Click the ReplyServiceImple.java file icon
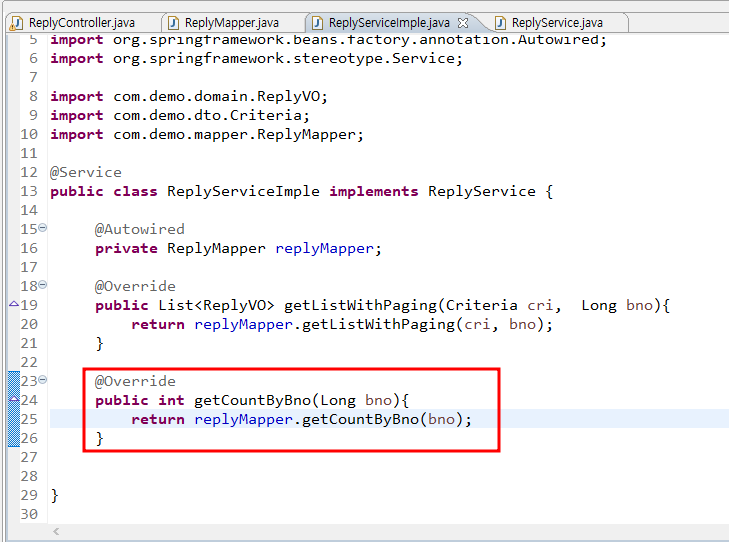 (x=318, y=23)
